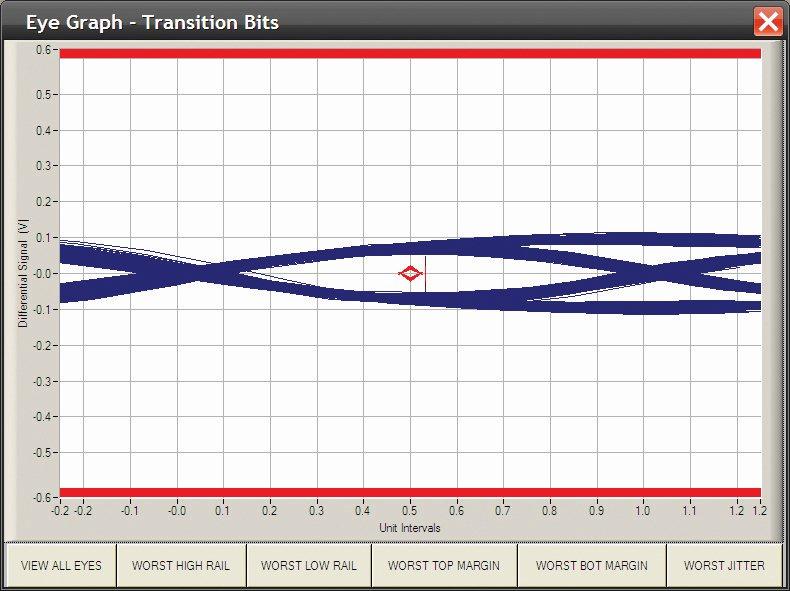Display the WORST TOP MARGIN eye

pos(443,565)
